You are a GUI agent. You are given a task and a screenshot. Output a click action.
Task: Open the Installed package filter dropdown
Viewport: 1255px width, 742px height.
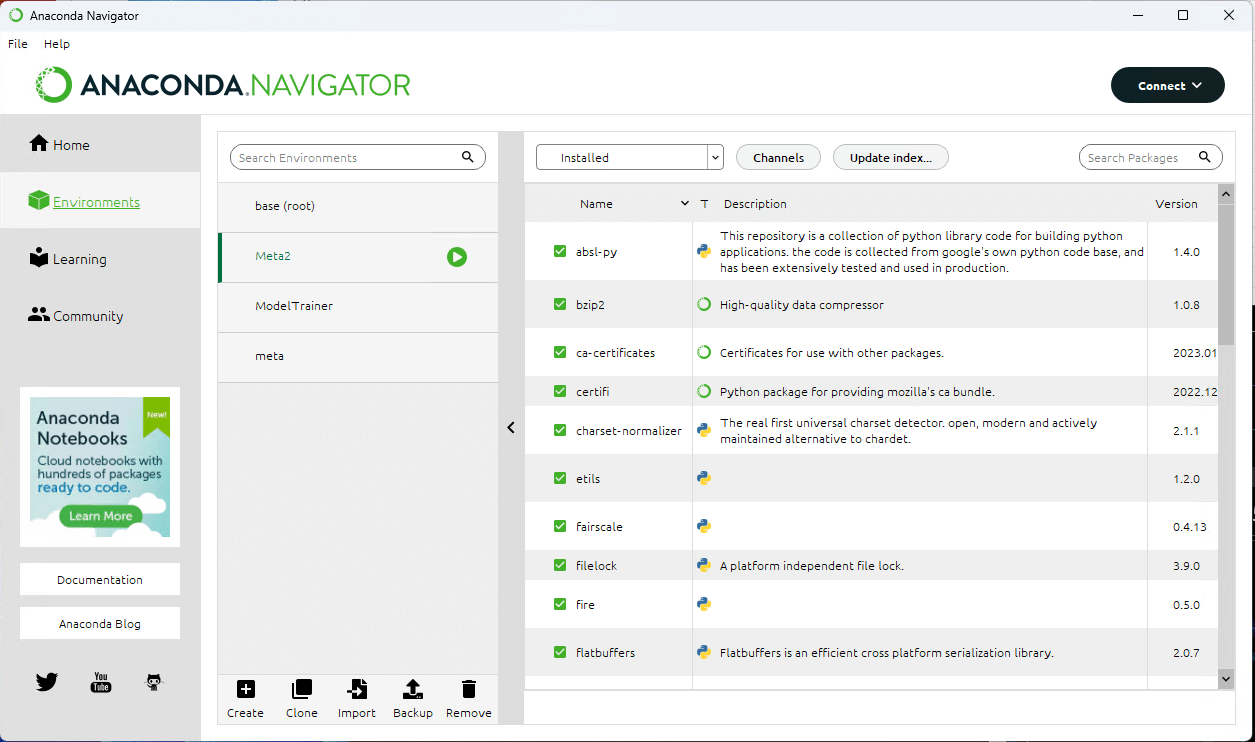point(630,157)
